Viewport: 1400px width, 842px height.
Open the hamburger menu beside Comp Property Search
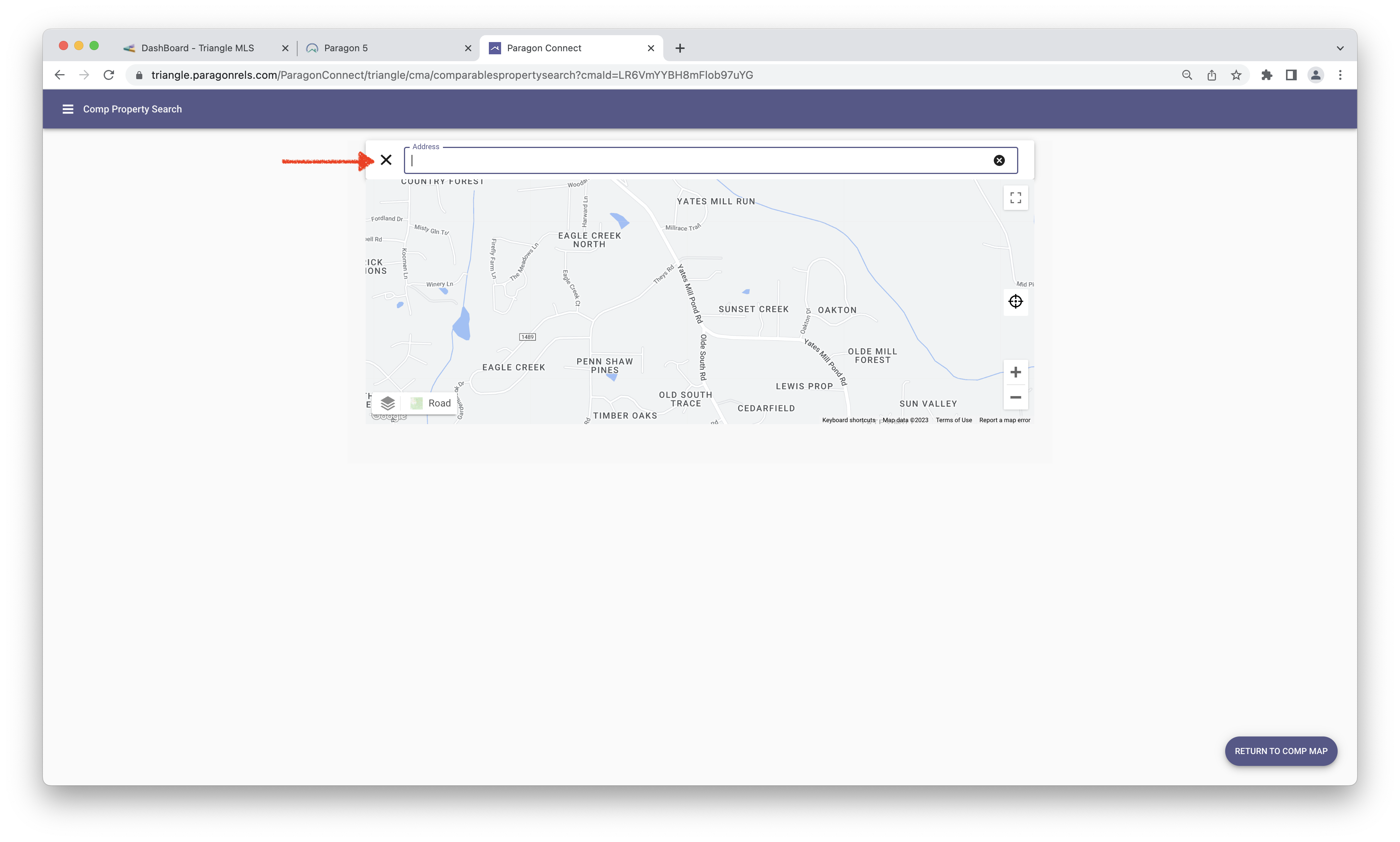click(68, 109)
